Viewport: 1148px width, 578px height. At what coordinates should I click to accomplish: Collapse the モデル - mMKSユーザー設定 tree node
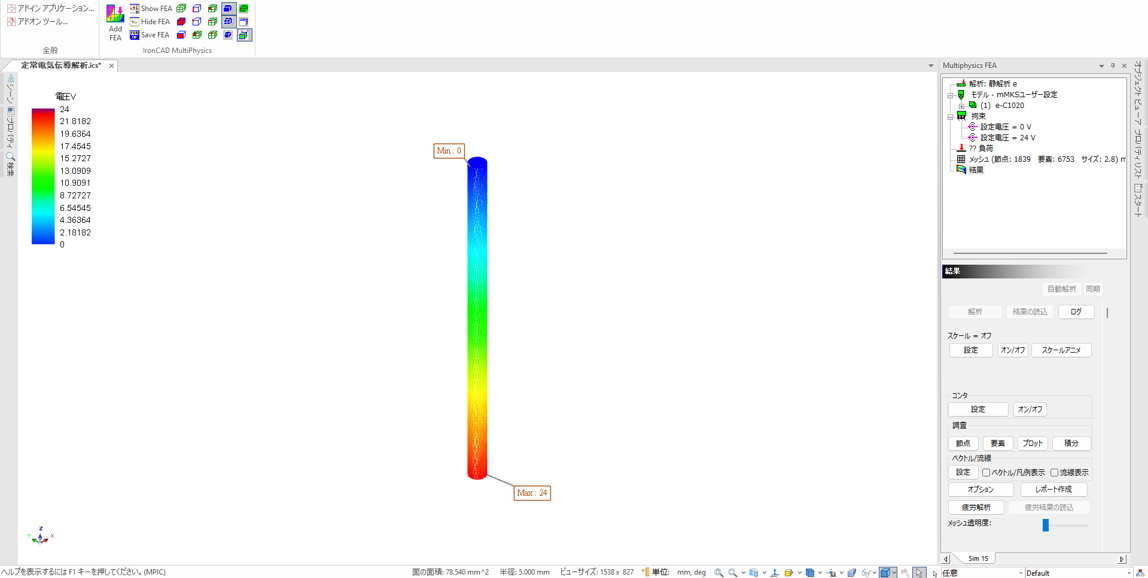950,95
